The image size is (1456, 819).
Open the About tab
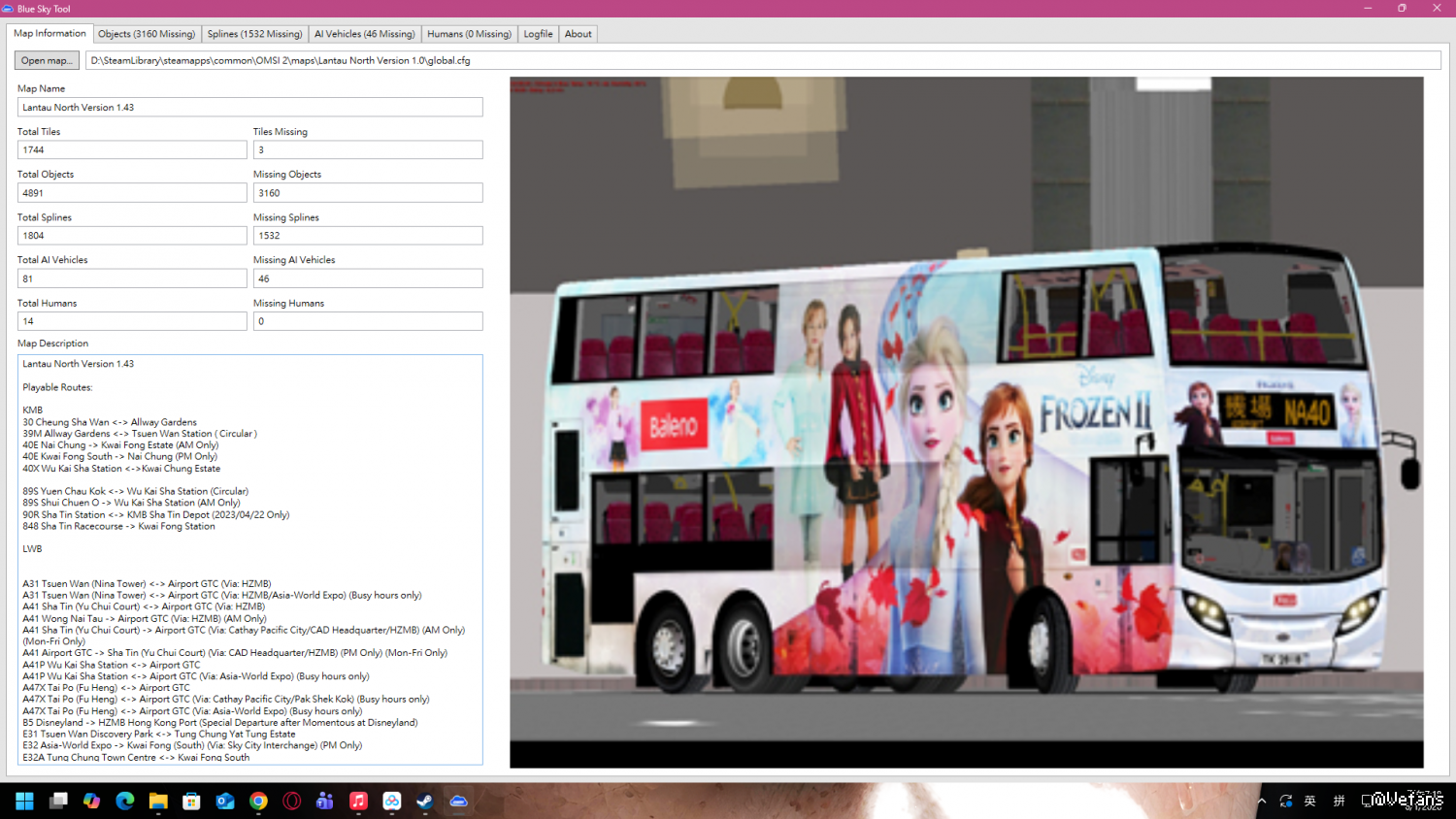click(x=579, y=34)
